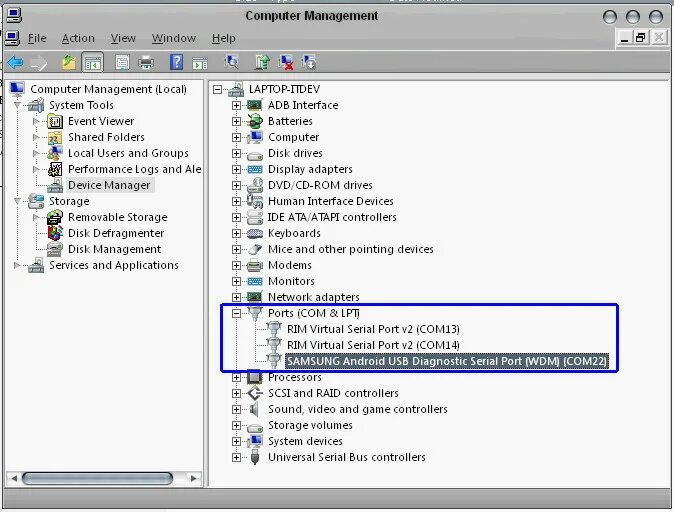The height and width of the screenshot is (512, 674).
Task: Click the Uninstall device red X icon
Action: point(286,62)
